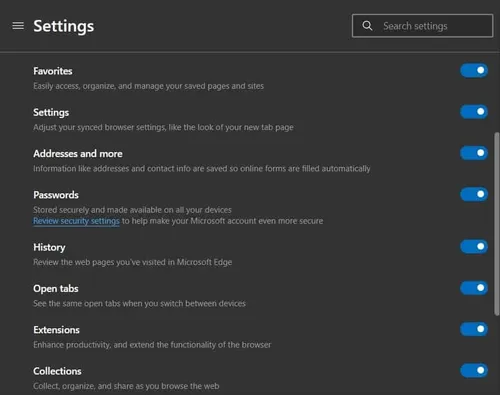The image size is (500, 395).
Task: Disable Open tabs sync toggle
Action: tap(474, 288)
